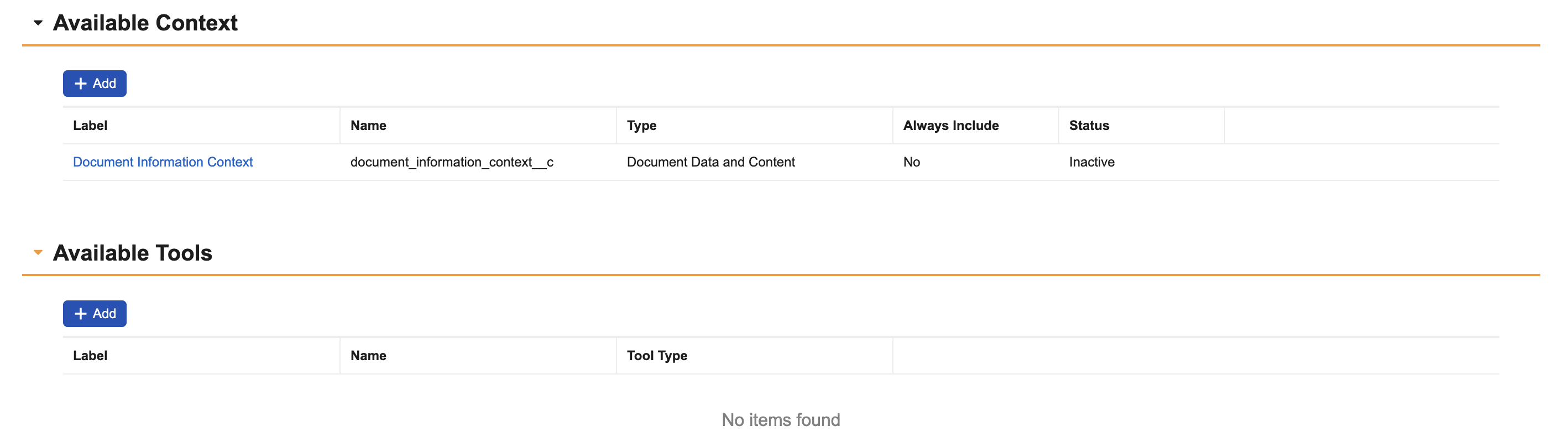Screen dimensions: 1568x447
Task: Click the Label column header in Context table
Action: coord(90,126)
